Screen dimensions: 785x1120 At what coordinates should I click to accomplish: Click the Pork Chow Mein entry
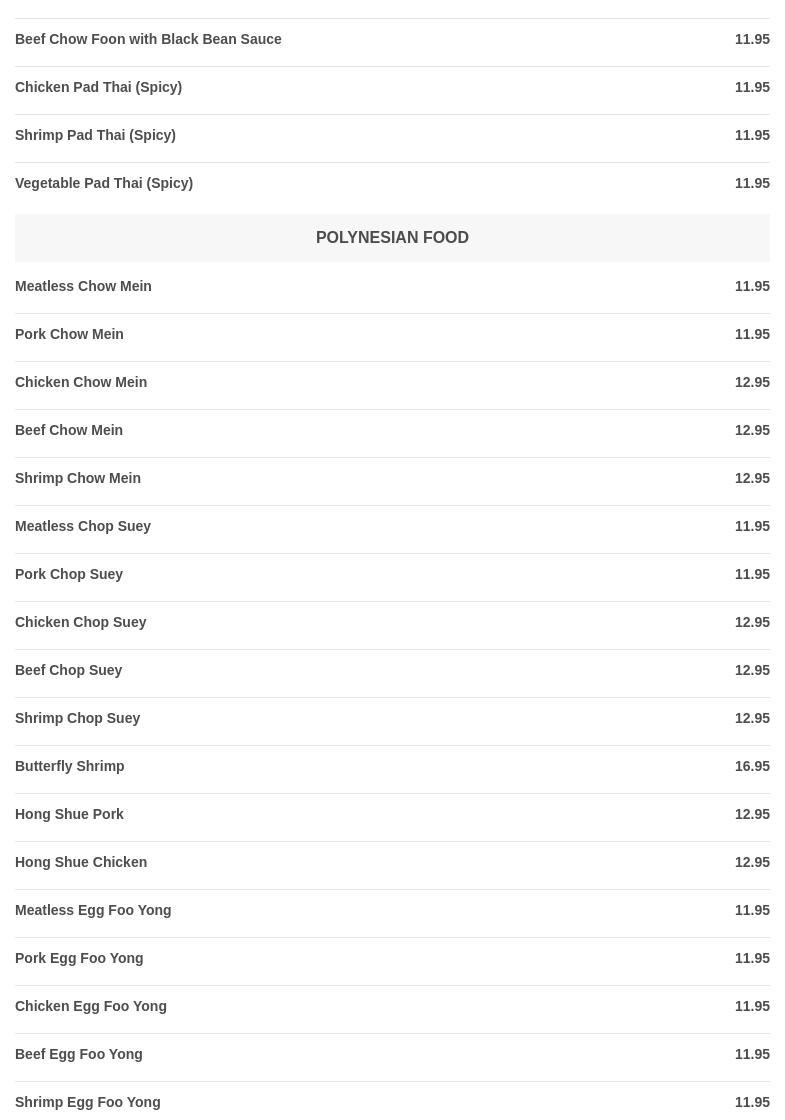pyautogui.click(x=69, y=334)
